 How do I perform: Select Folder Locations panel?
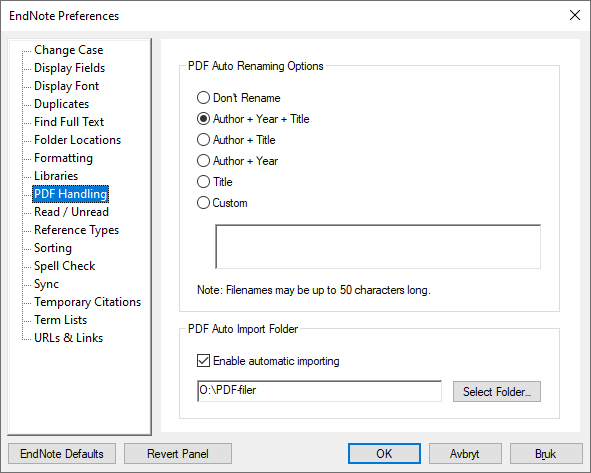coord(78,140)
